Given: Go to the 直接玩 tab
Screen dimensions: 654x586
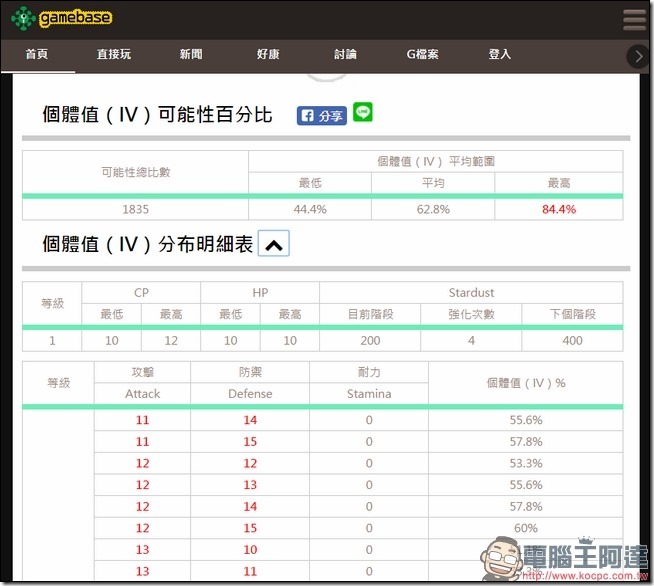Looking at the screenshot, I should [x=114, y=54].
